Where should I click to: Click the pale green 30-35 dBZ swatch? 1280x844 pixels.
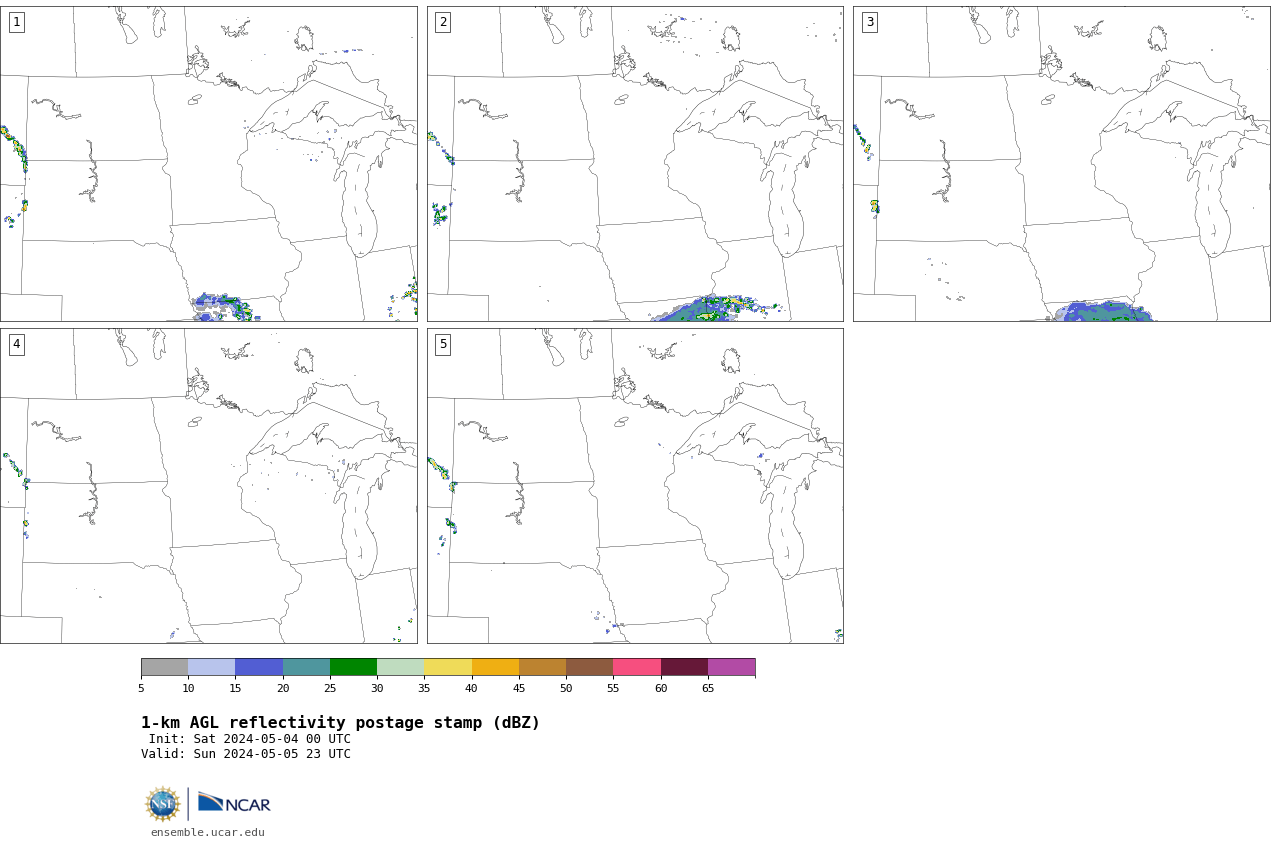[x=400, y=667]
